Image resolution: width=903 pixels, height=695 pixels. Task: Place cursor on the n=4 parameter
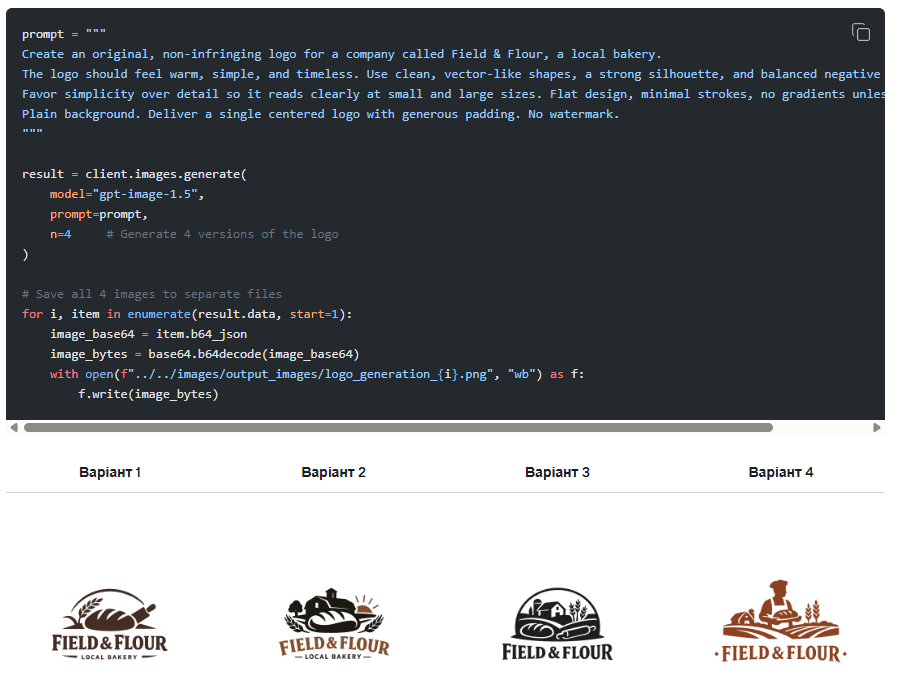click(x=61, y=234)
